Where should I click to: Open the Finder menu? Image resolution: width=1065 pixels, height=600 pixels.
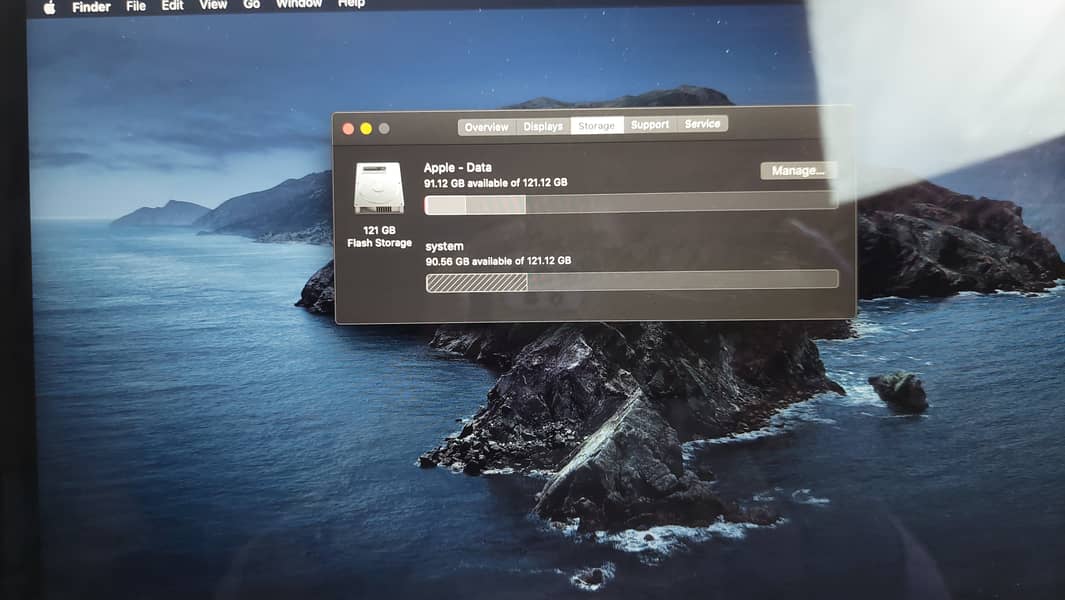(x=91, y=7)
